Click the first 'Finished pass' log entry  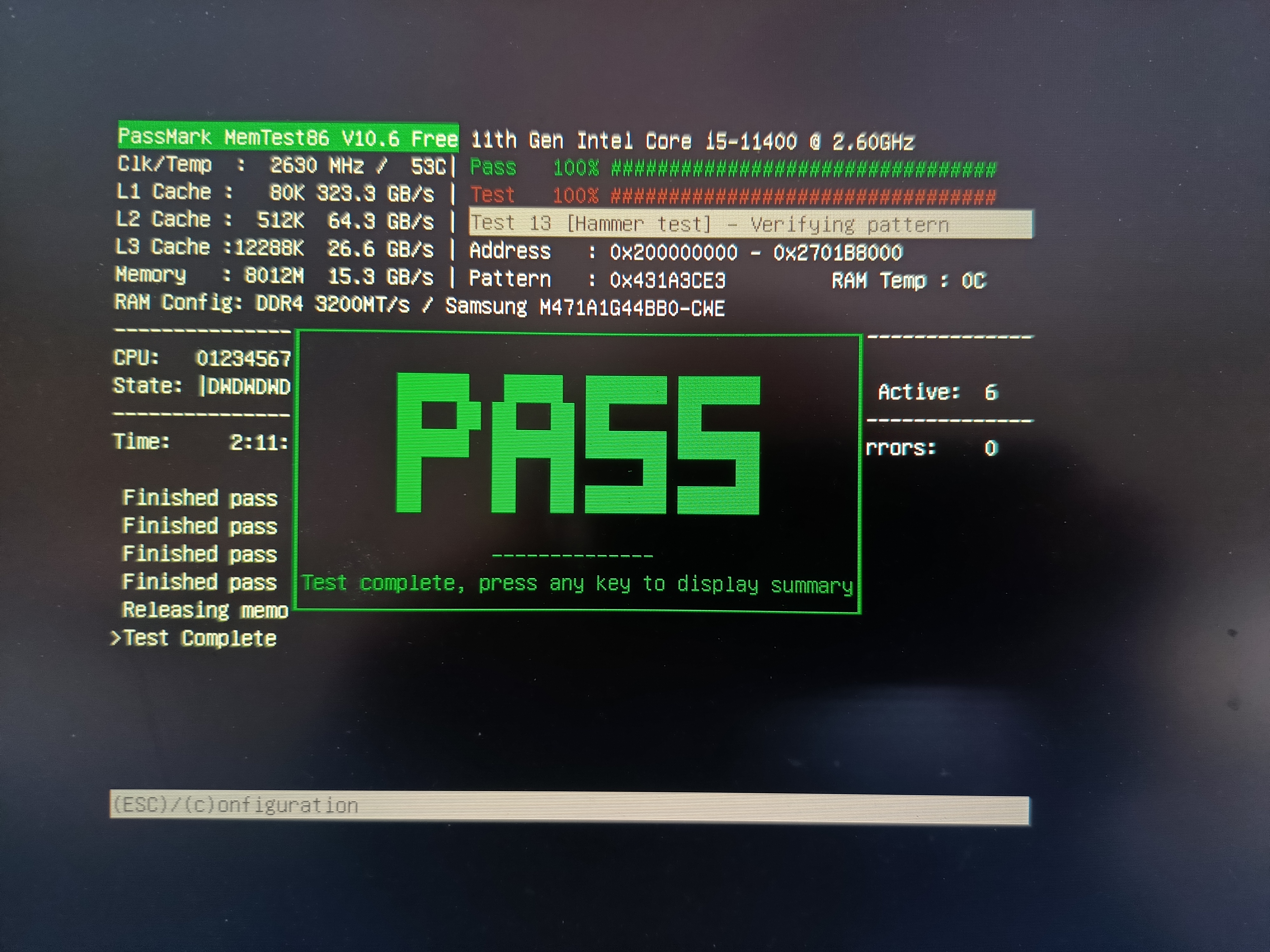pyautogui.click(x=200, y=498)
